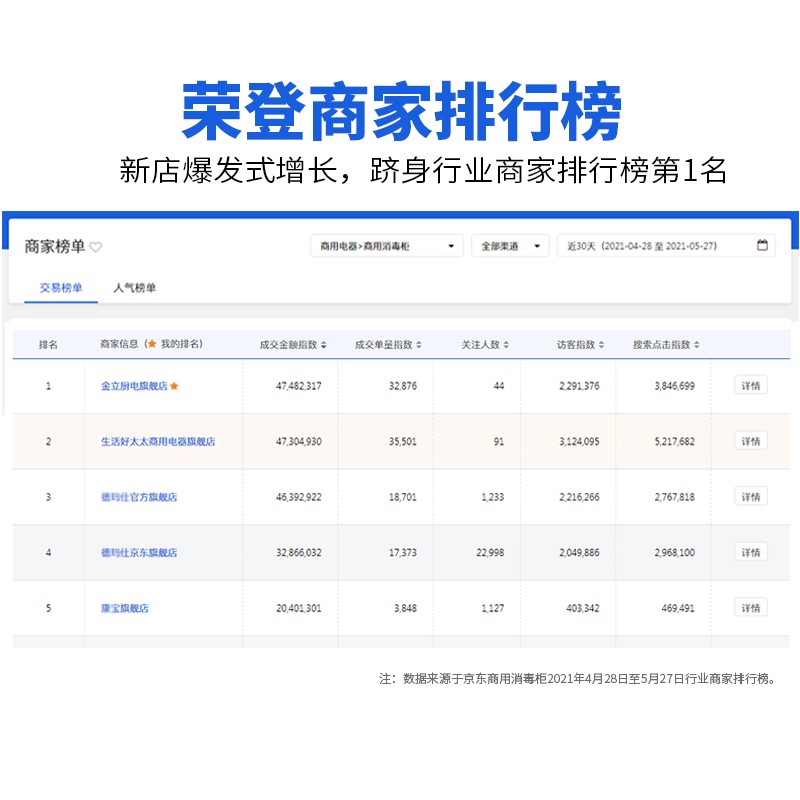
Task: Select the order index 35,501
Action: click(403, 442)
